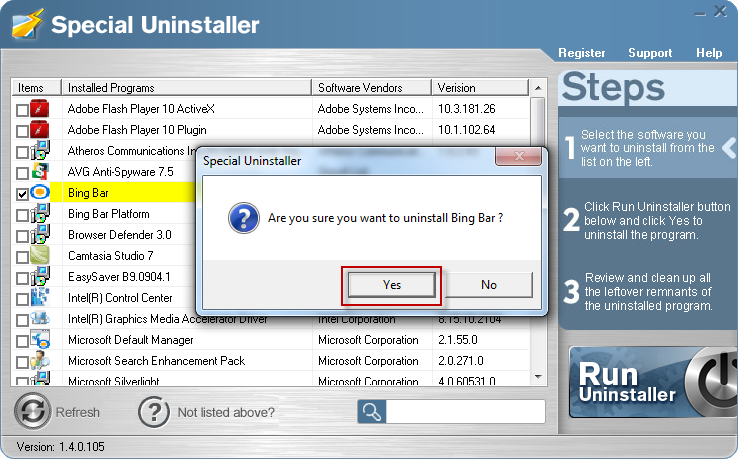Image resolution: width=738 pixels, height=459 pixels.
Task: Click version 10.1.102.64 cell
Action: click(x=481, y=129)
